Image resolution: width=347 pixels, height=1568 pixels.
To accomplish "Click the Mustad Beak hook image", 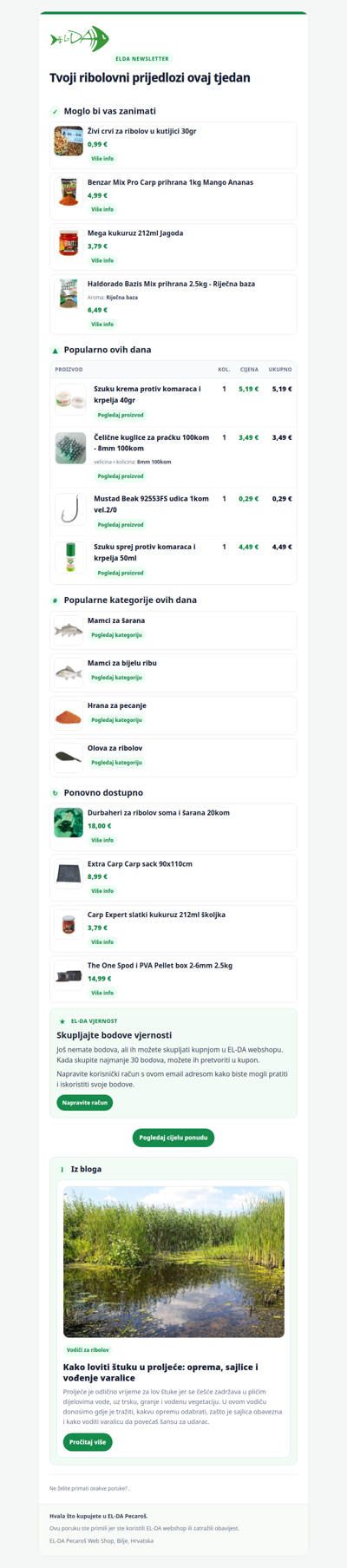I will coord(70,509).
